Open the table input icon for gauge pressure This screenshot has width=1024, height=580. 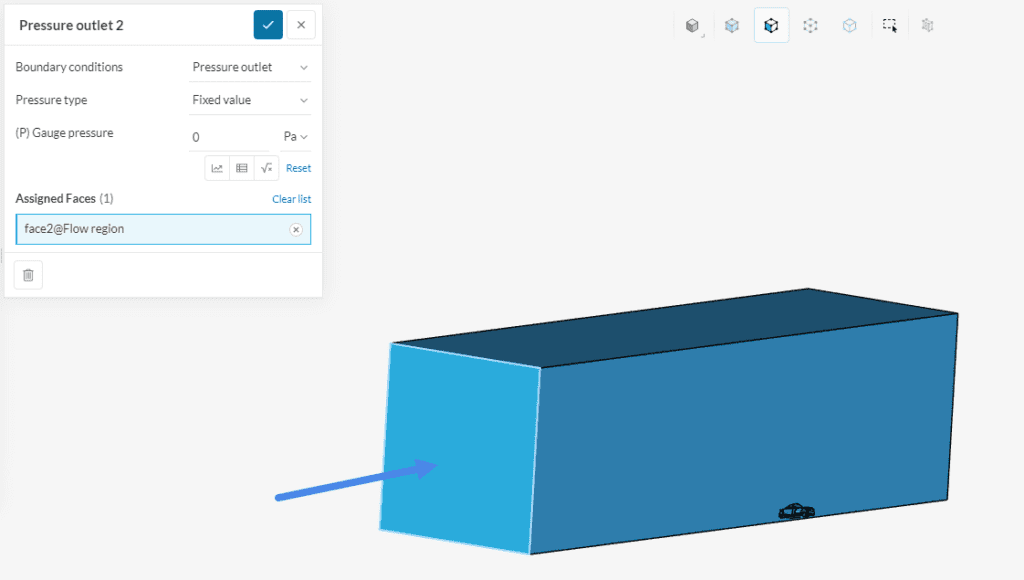click(241, 168)
